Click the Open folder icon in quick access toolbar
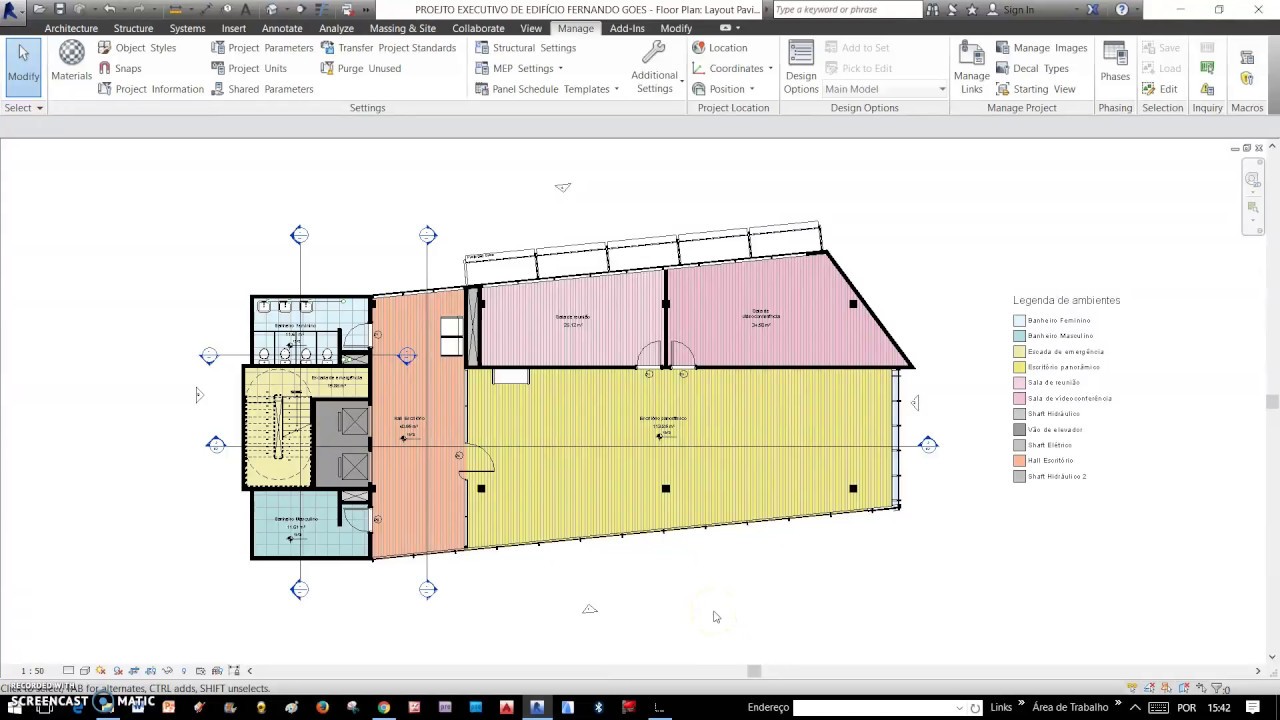The height and width of the screenshot is (720, 1280). tap(38, 9)
